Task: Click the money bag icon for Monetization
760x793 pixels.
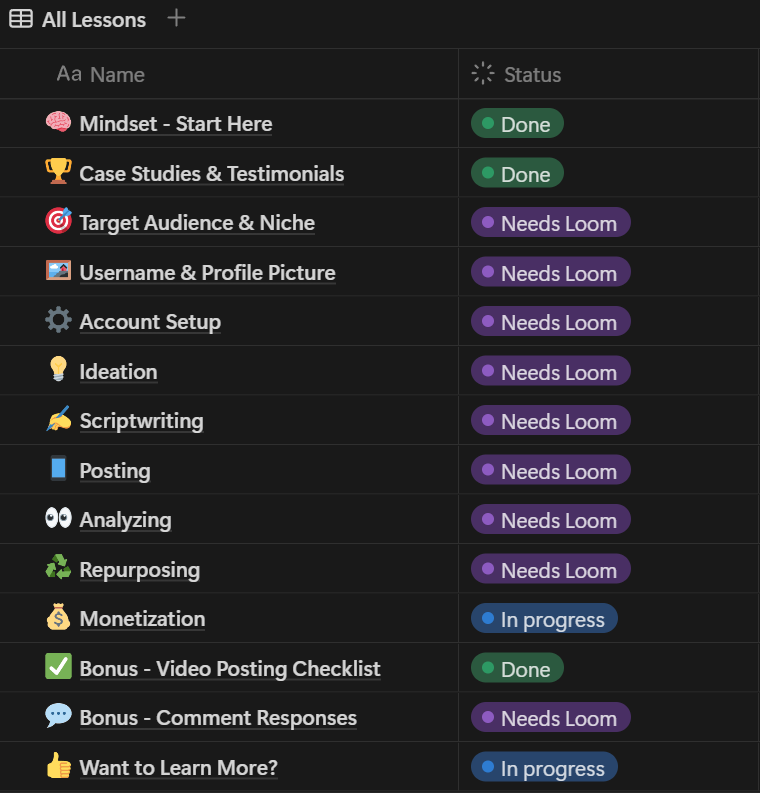Action: pyautogui.click(x=59, y=618)
